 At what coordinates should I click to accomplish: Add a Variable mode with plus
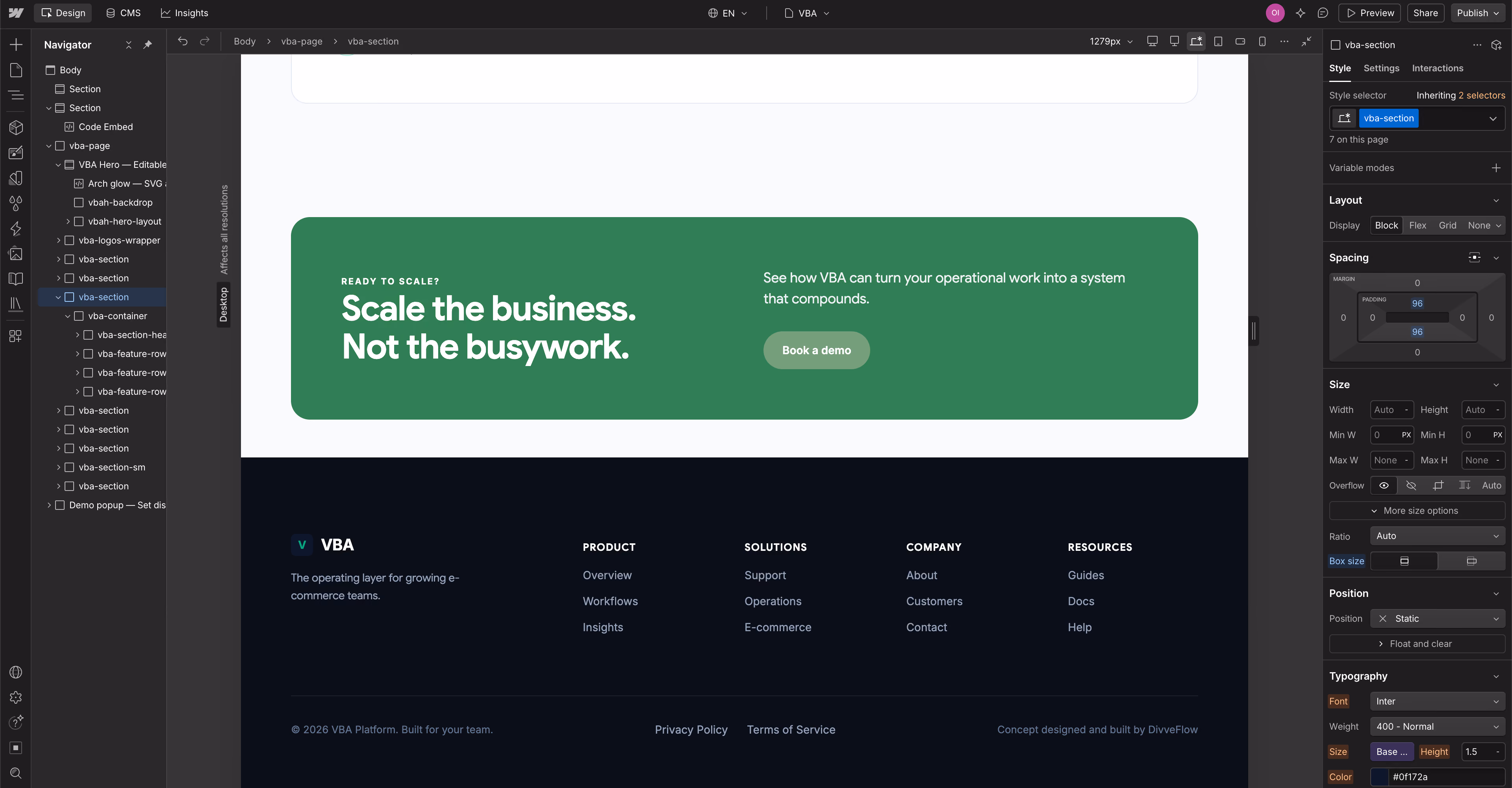coord(1496,168)
